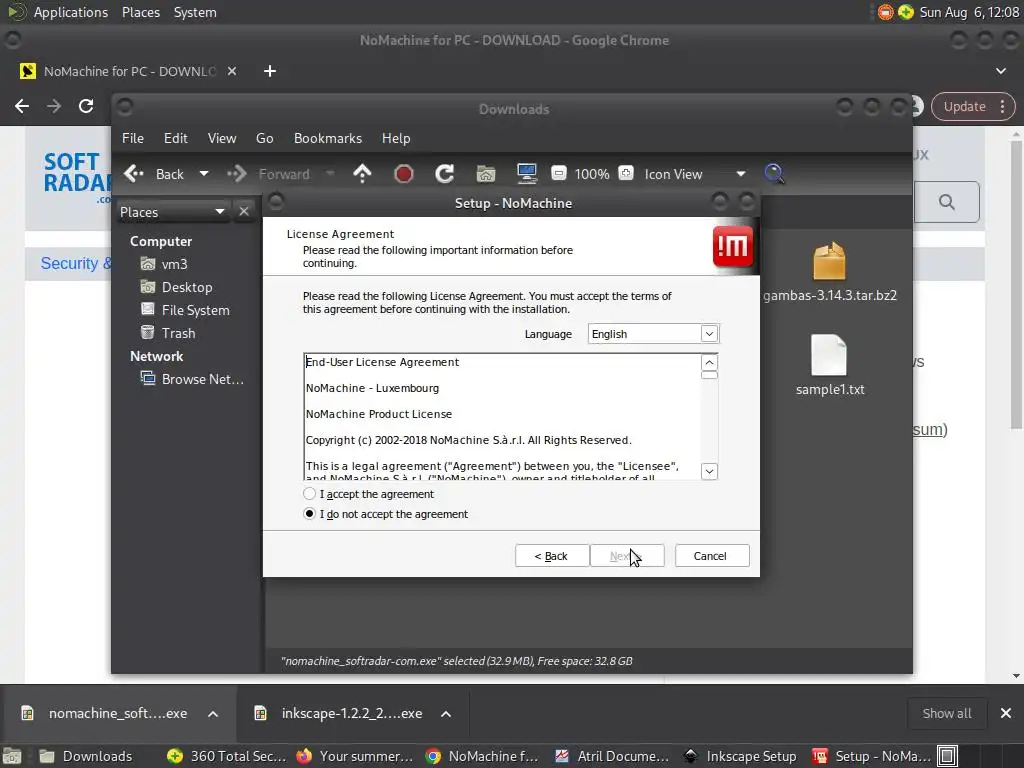The width and height of the screenshot is (1024, 768).
Task: Close NoMachine for PC tab
Action: coord(232,71)
